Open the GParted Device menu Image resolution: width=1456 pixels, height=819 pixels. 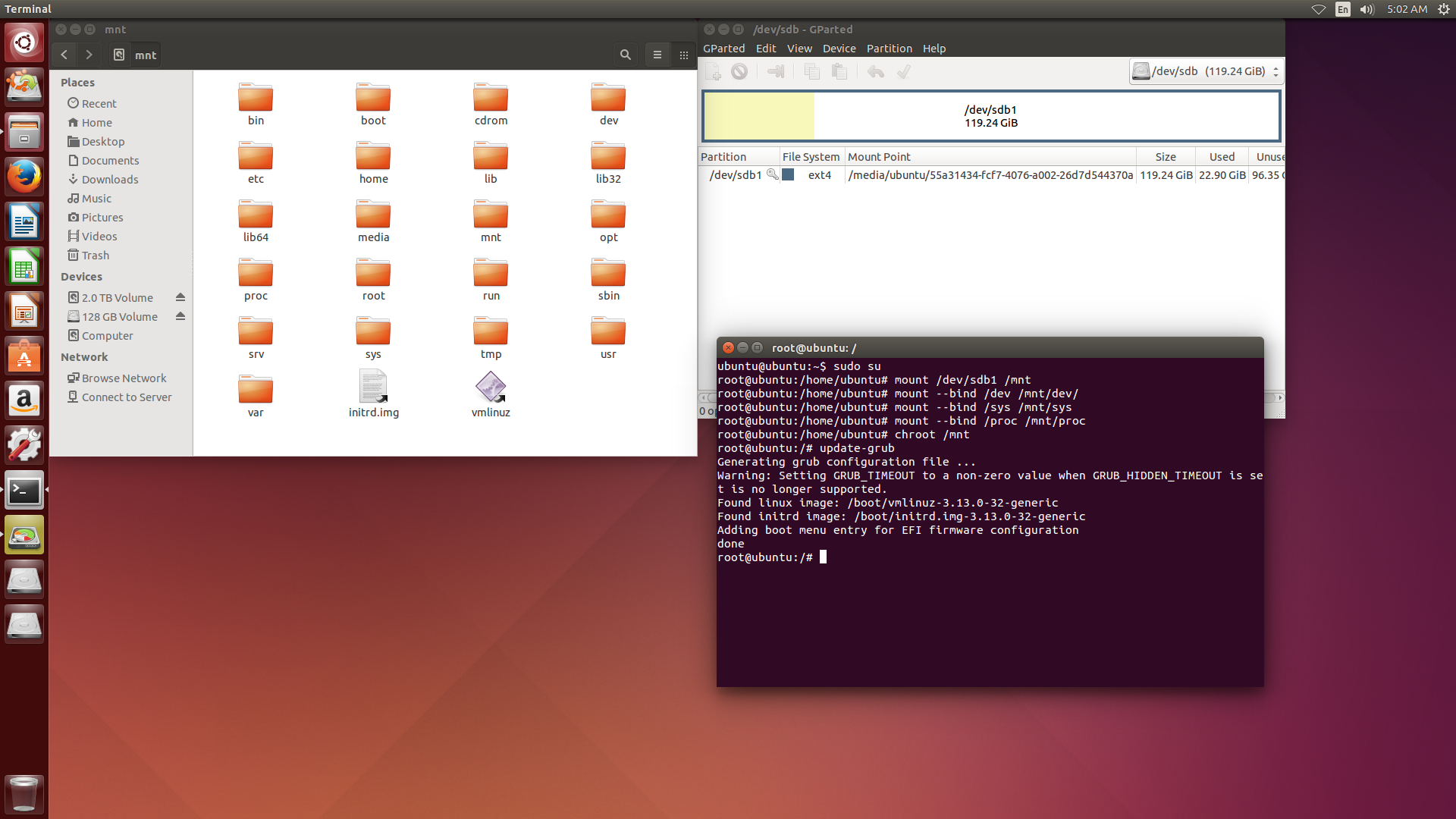click(x=838, y=48)
